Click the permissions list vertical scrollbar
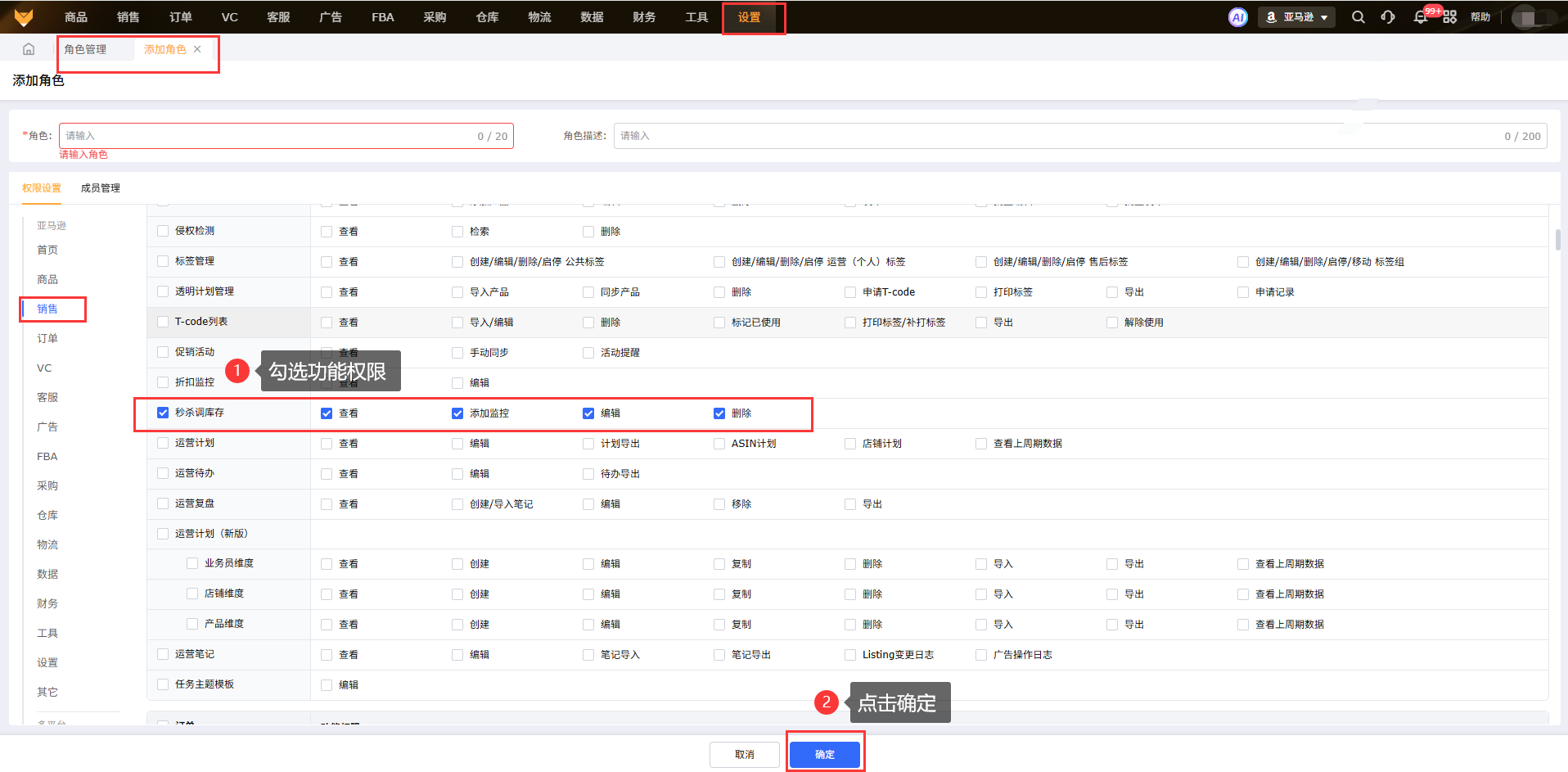1568x772 pixels. coord(1557,239)
